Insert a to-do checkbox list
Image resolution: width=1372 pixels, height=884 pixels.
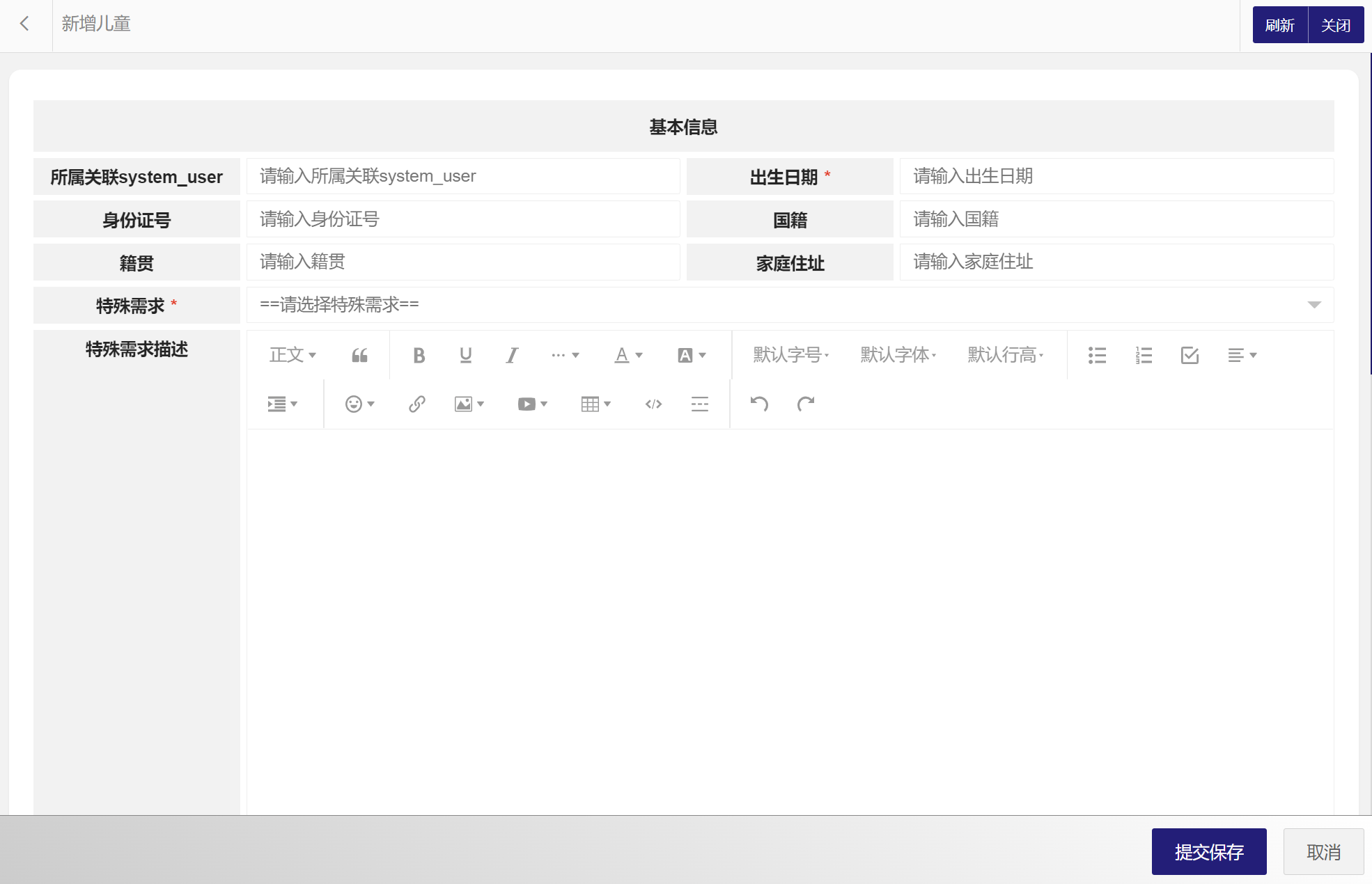point(1190,356)
